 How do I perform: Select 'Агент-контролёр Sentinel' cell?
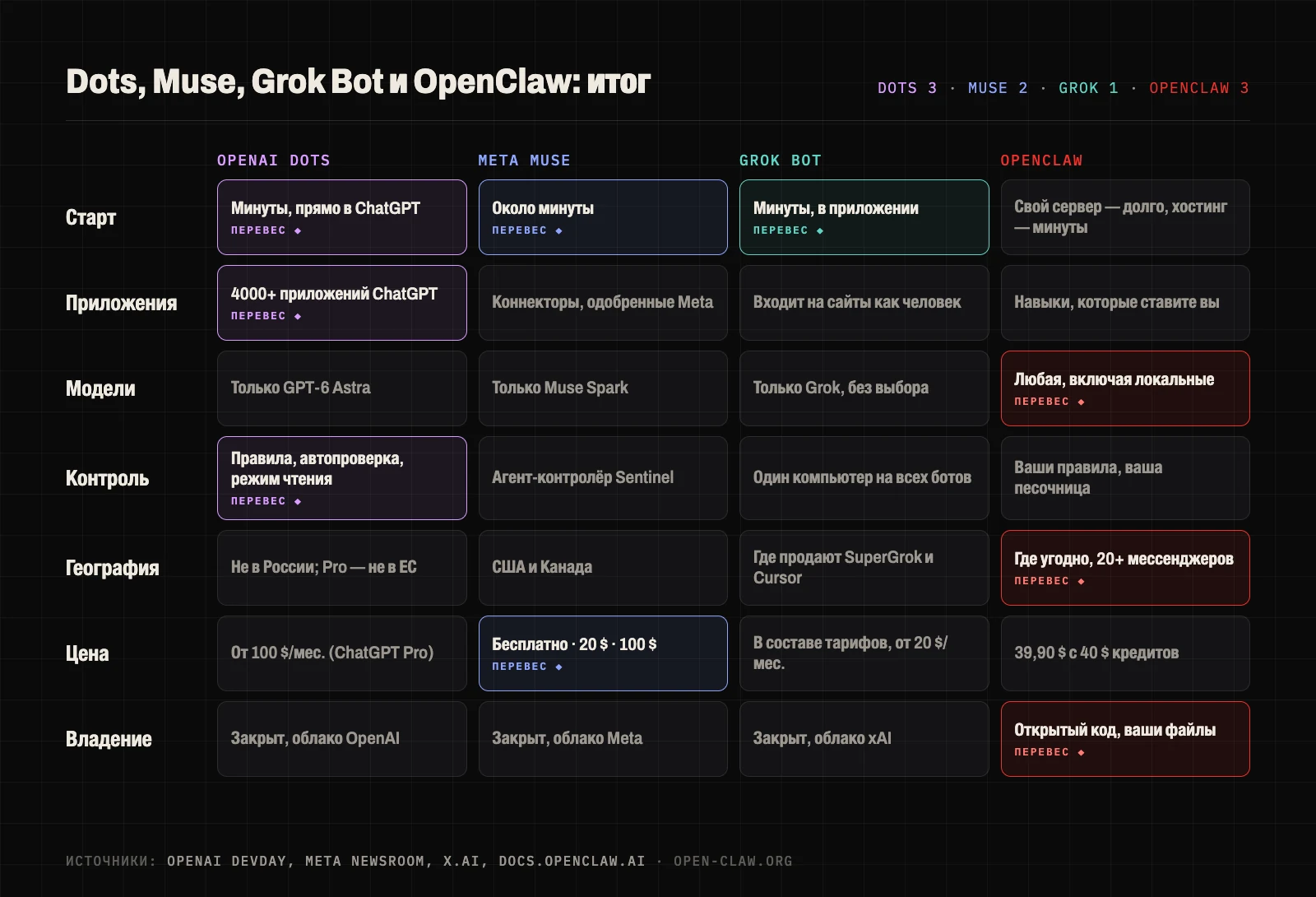click(603, 478)
